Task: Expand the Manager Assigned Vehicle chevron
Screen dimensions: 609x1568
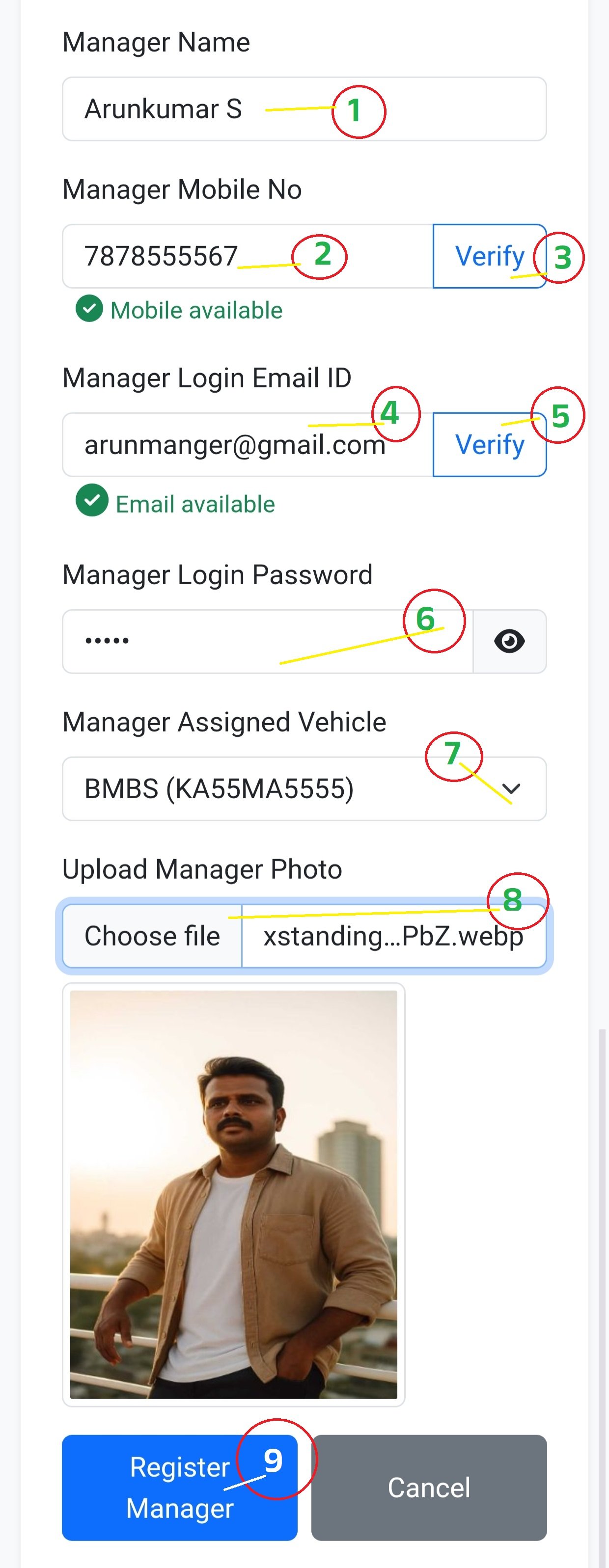Action: [511, 789]
